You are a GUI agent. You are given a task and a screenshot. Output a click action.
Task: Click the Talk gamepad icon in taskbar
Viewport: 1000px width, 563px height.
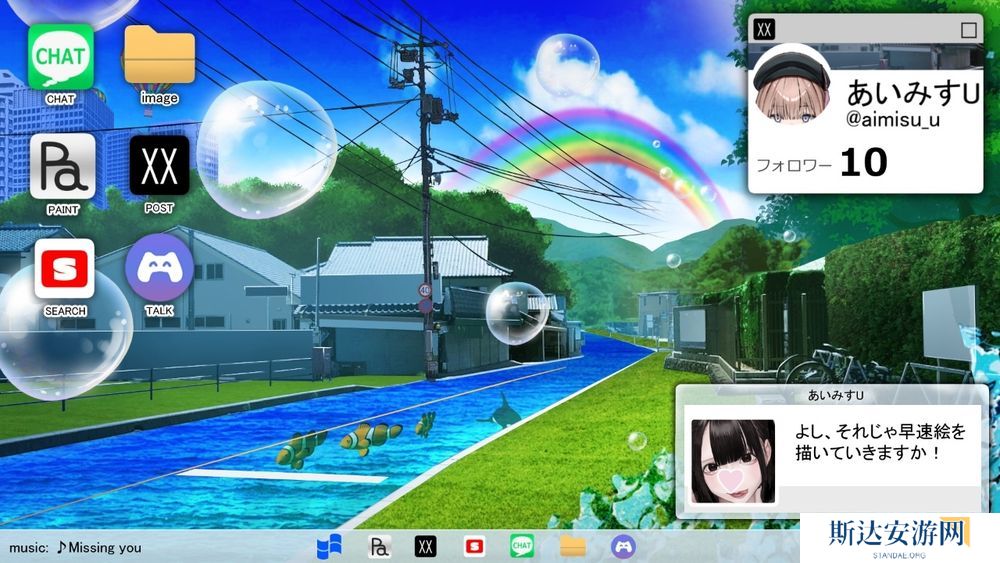[623, 546]
